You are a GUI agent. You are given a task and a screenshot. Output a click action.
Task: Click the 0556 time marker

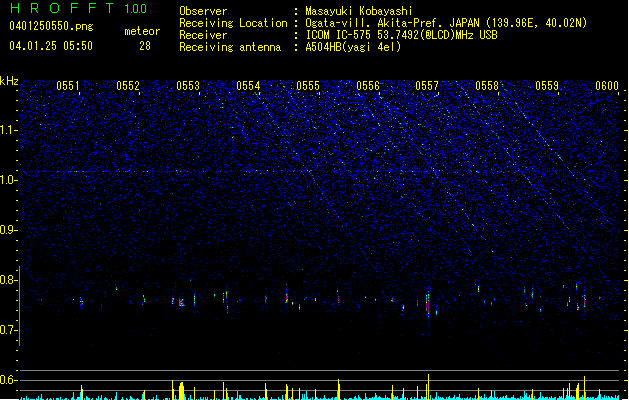coord(368,86)
